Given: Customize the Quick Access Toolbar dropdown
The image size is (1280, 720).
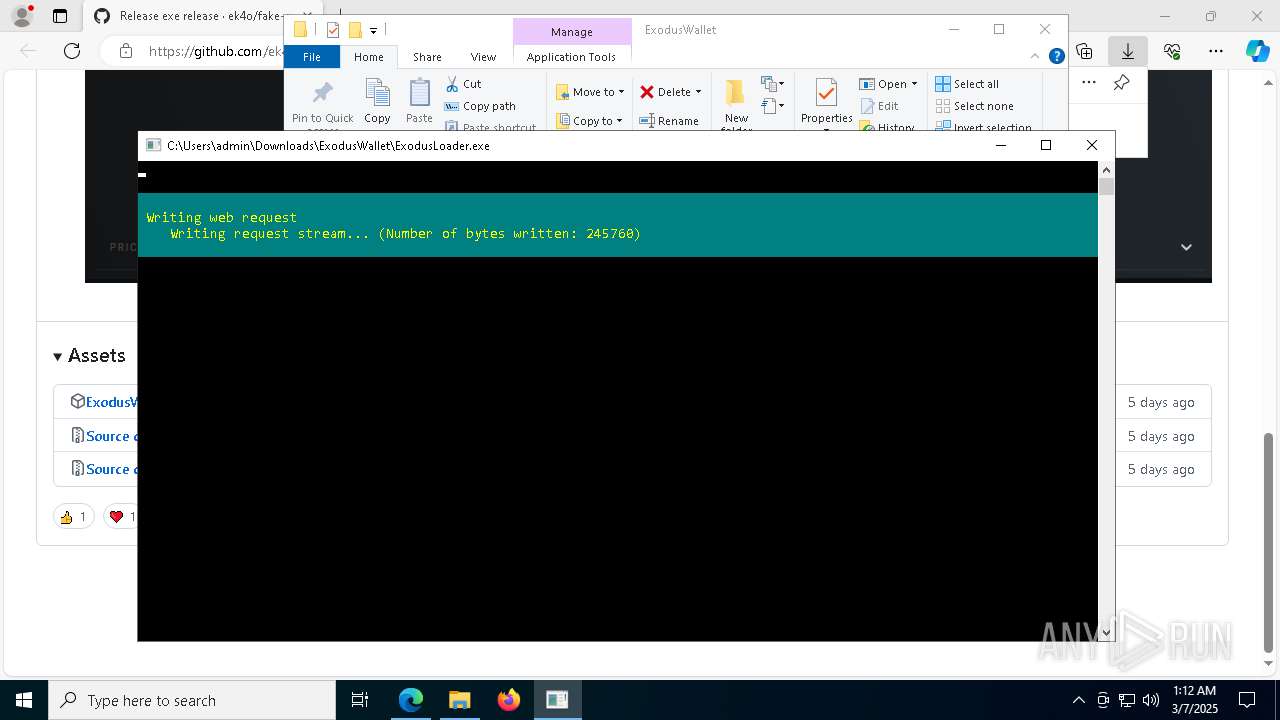Looking at the screenshot, I should click(373, 31).
